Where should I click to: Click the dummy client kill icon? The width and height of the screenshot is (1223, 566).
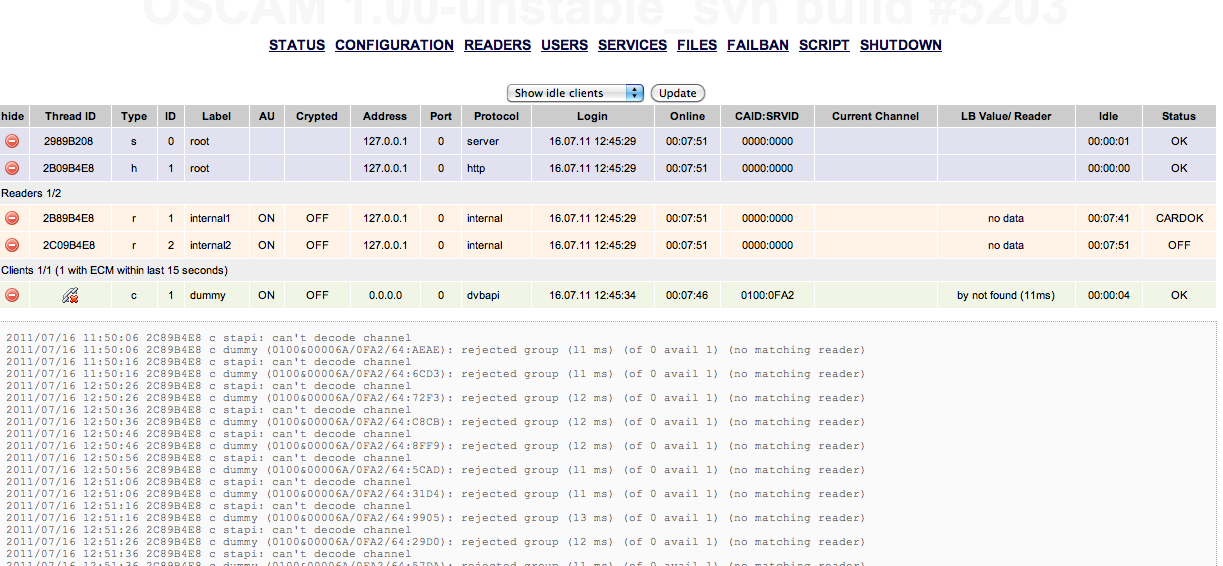pyautogui.click(x=70, y=295)
